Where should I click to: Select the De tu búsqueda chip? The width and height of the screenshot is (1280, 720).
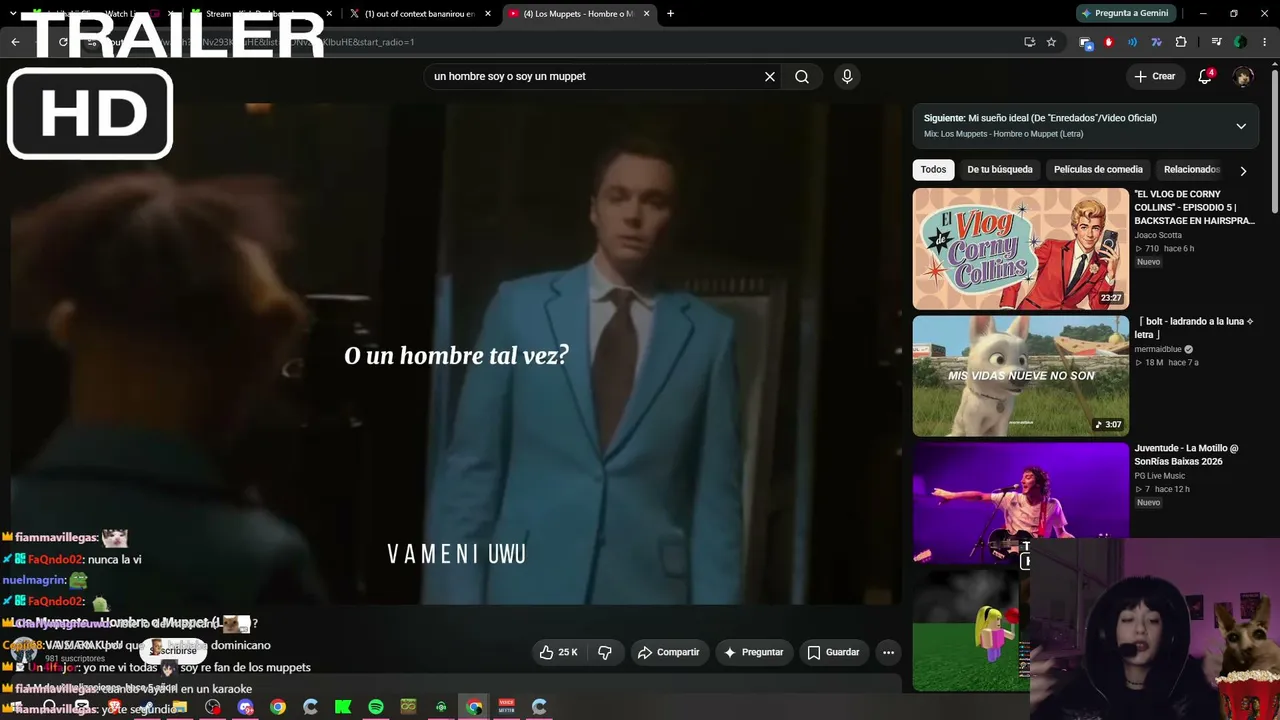click(x=1000, y=170)
